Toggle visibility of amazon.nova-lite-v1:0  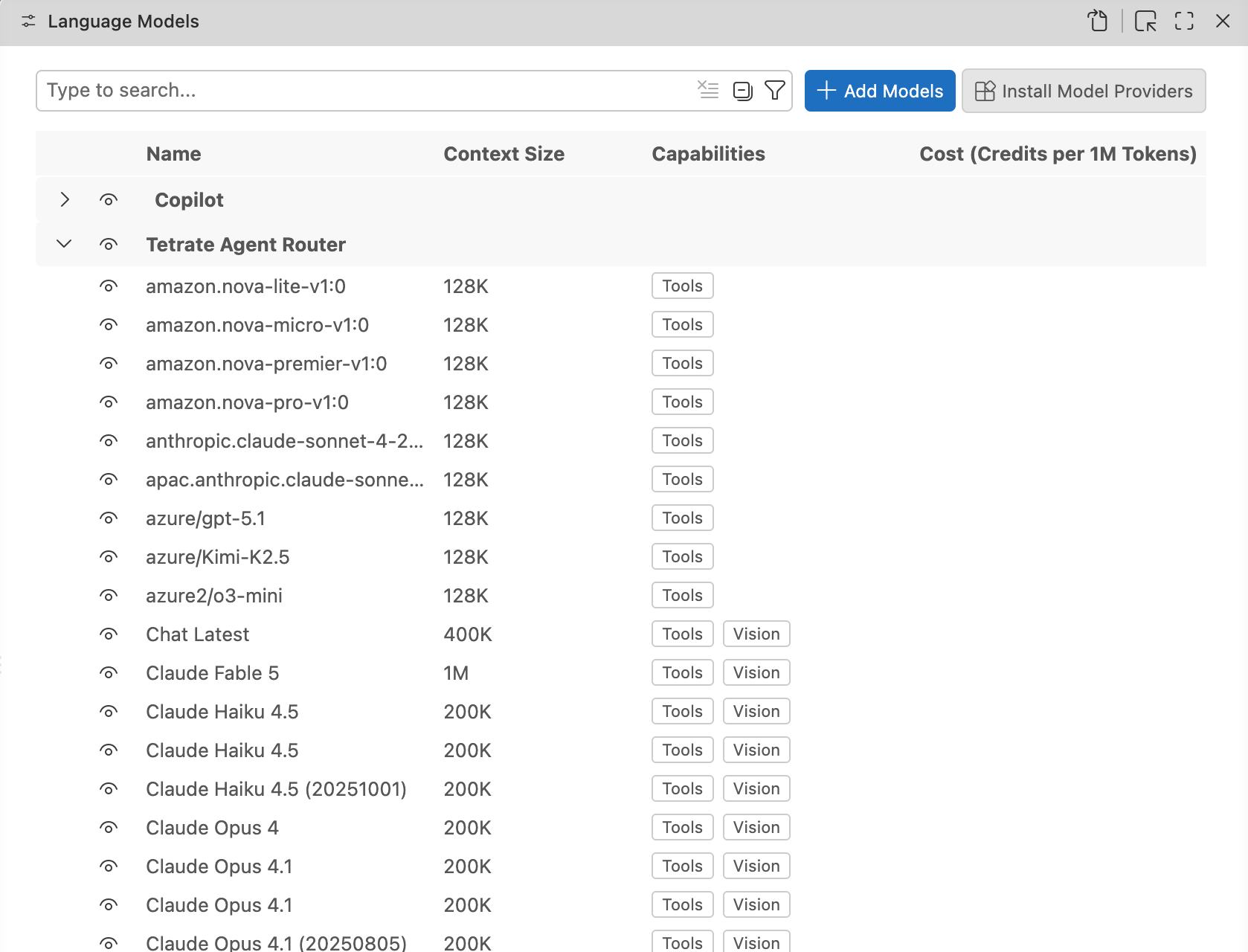(109, 286)
